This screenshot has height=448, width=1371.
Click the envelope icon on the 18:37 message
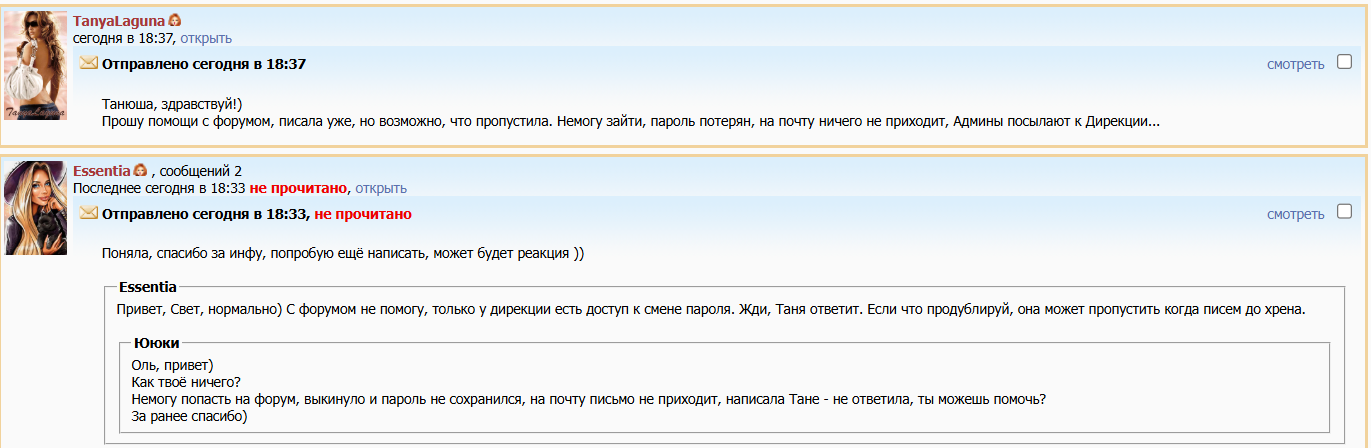click(89, 63)
